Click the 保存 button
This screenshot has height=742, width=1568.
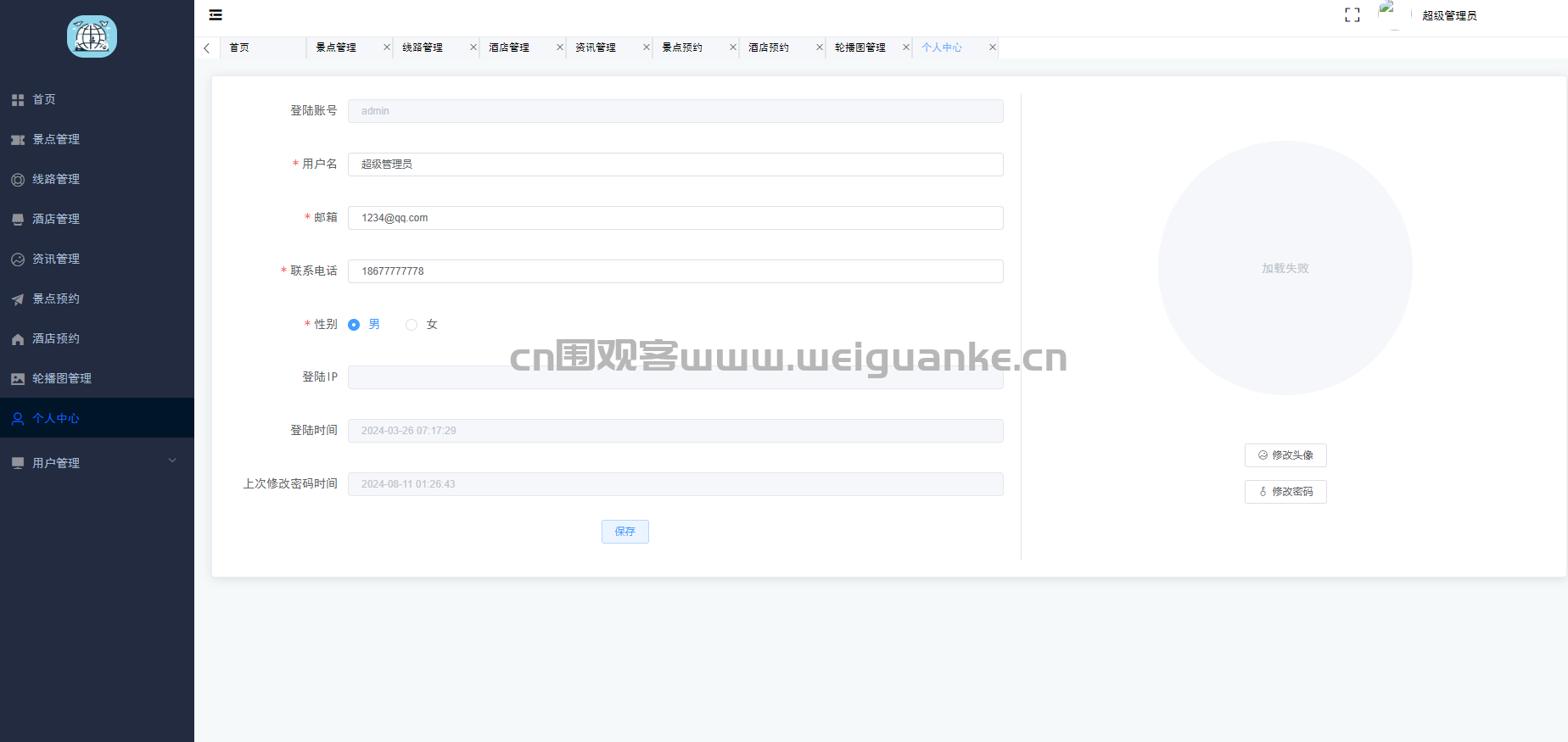[x=624, y=532]
